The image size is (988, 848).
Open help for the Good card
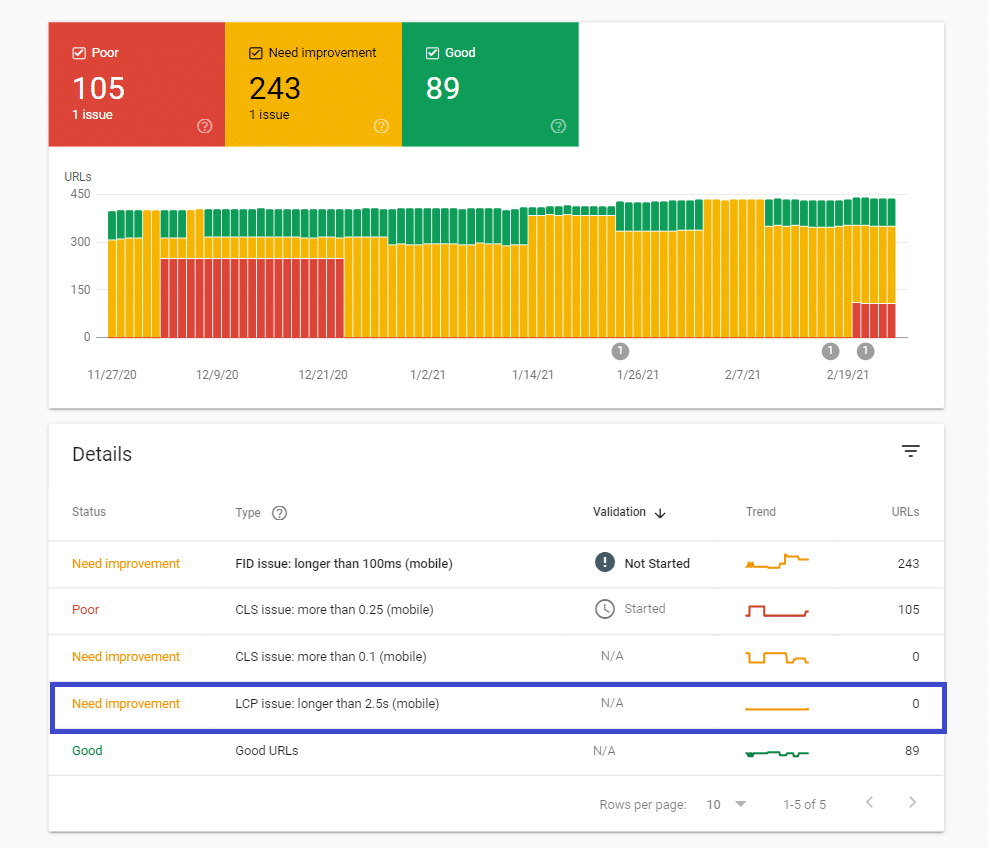click(558, 126)
